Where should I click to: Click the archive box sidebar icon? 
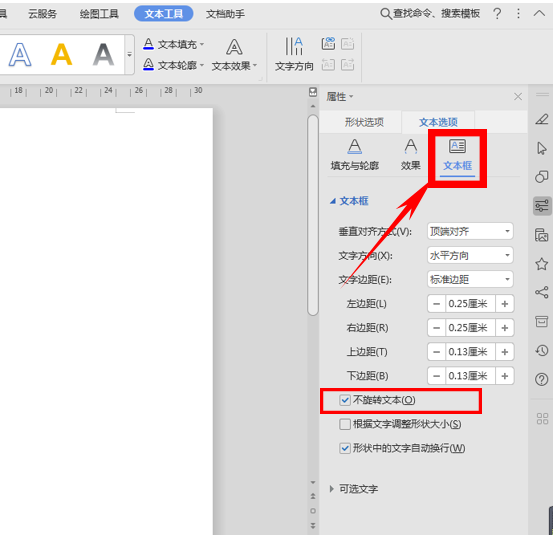pyautogui.click(x=542, y=321)
